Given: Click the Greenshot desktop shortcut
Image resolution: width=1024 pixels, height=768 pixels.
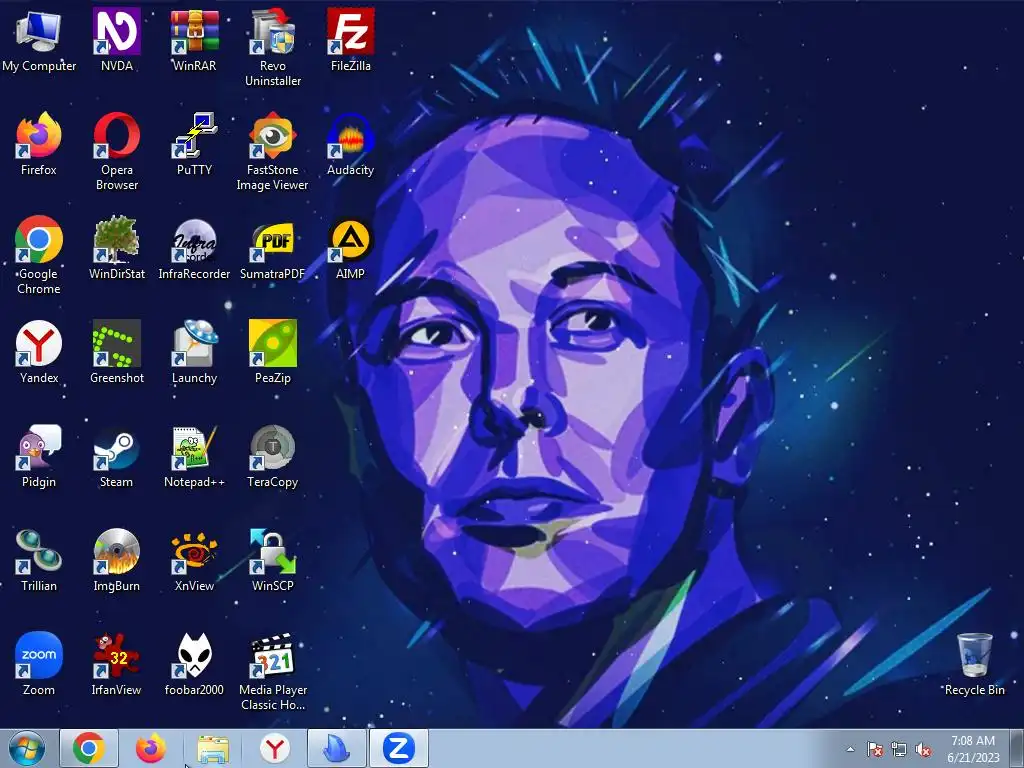Looking at the screenshot, I should point(116,343).
